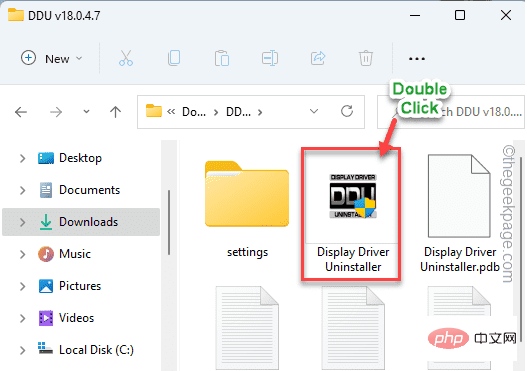Screen dimensions: 527x371
Task: Select Display Driver Uninstaller application icon
Action: [353, 196]
